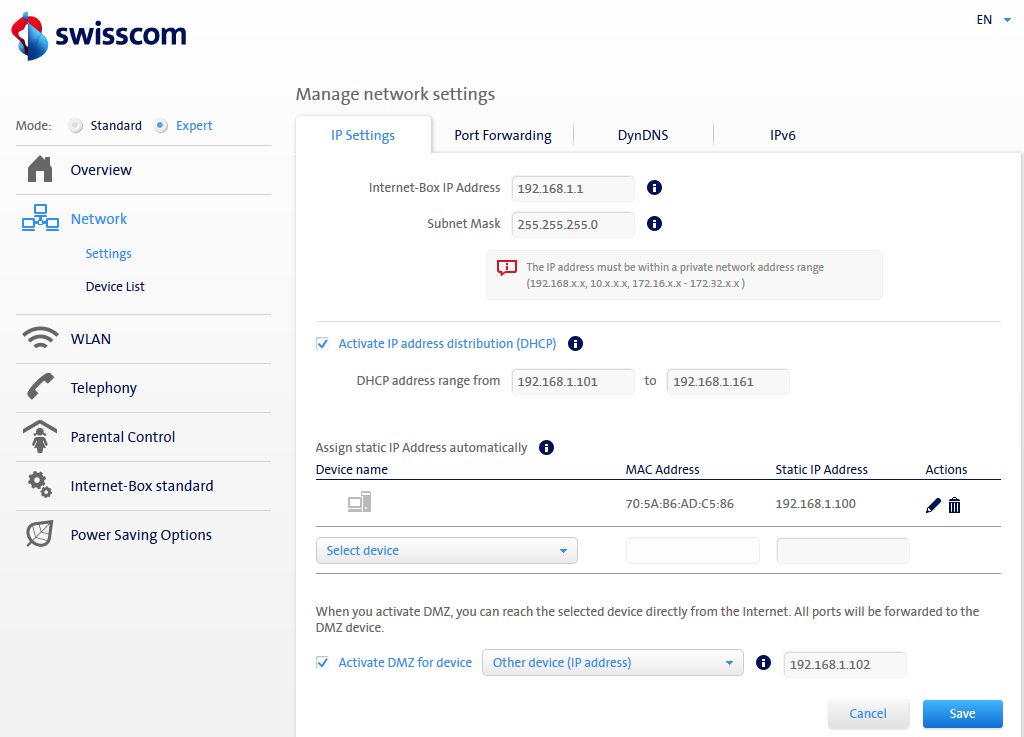Image resolution: width=1024 pixels, height=737 pixels.
Task: Switch to the Port Forwarding tab
Action: [x=502, y=135]
